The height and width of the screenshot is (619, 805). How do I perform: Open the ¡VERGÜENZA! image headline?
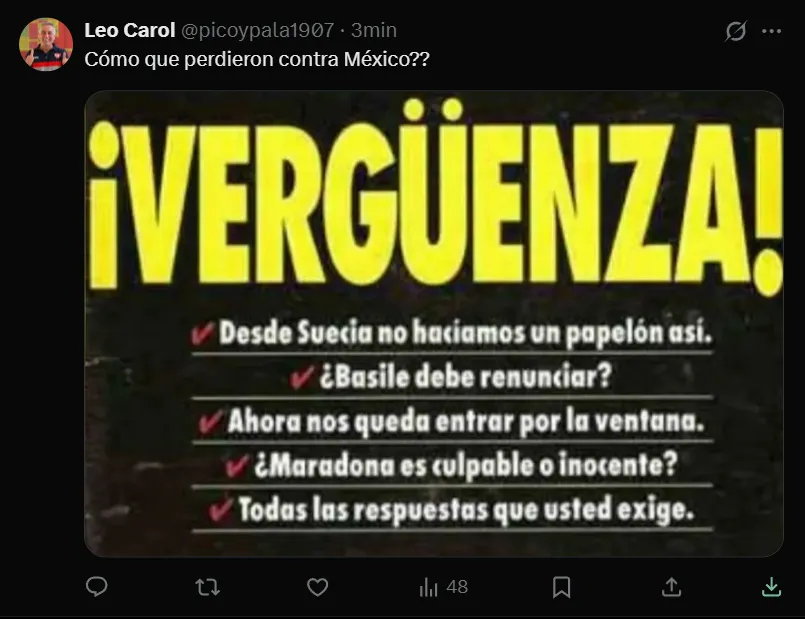435,198
